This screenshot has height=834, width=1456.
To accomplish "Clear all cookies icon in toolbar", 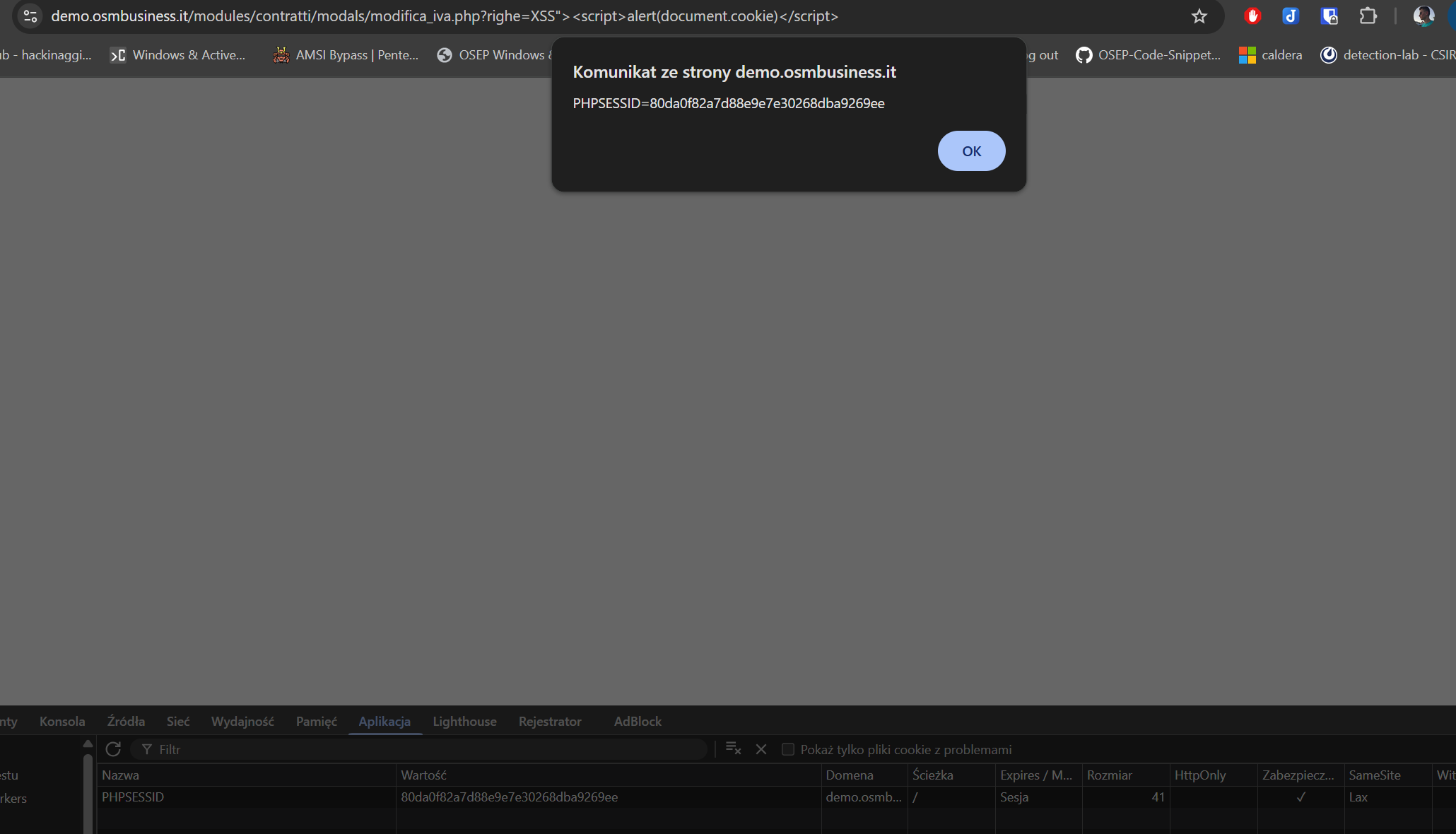I will (x=733, y=749).
